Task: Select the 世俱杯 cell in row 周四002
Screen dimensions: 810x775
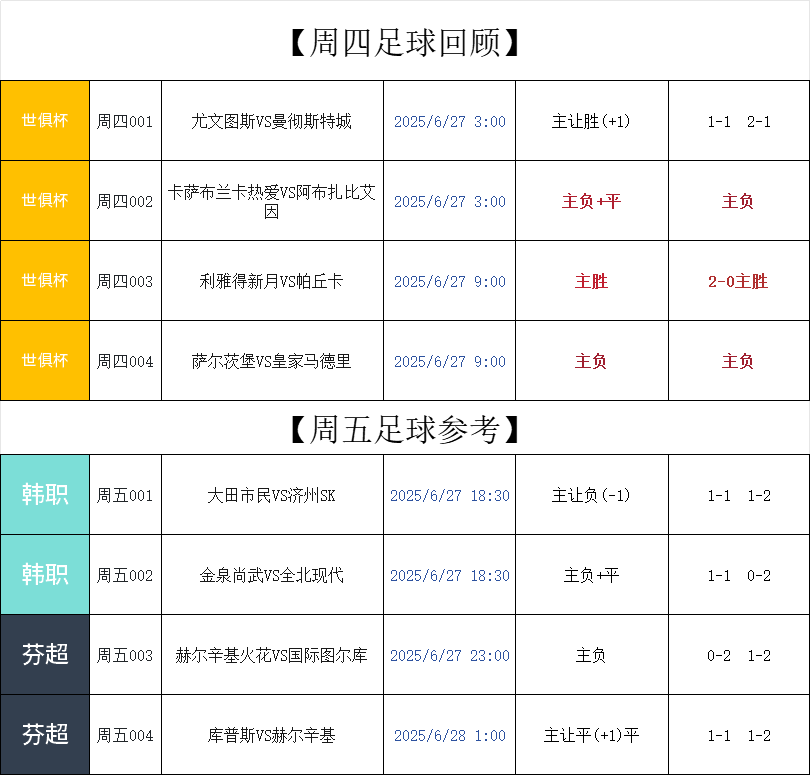Action: click(x=45, y=200)
